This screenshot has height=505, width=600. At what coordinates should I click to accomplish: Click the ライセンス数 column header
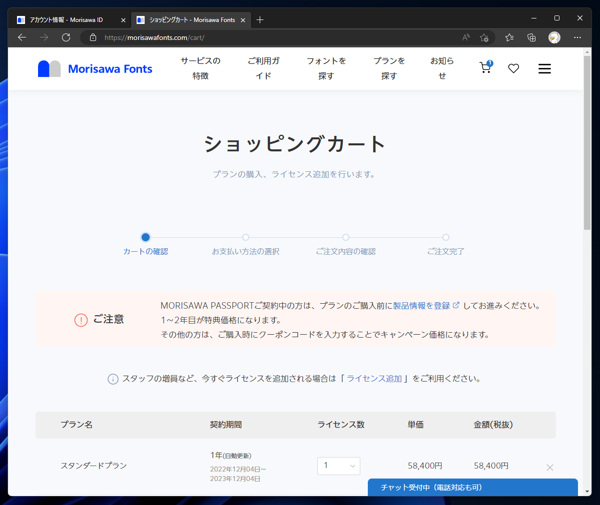click(341, 425)
